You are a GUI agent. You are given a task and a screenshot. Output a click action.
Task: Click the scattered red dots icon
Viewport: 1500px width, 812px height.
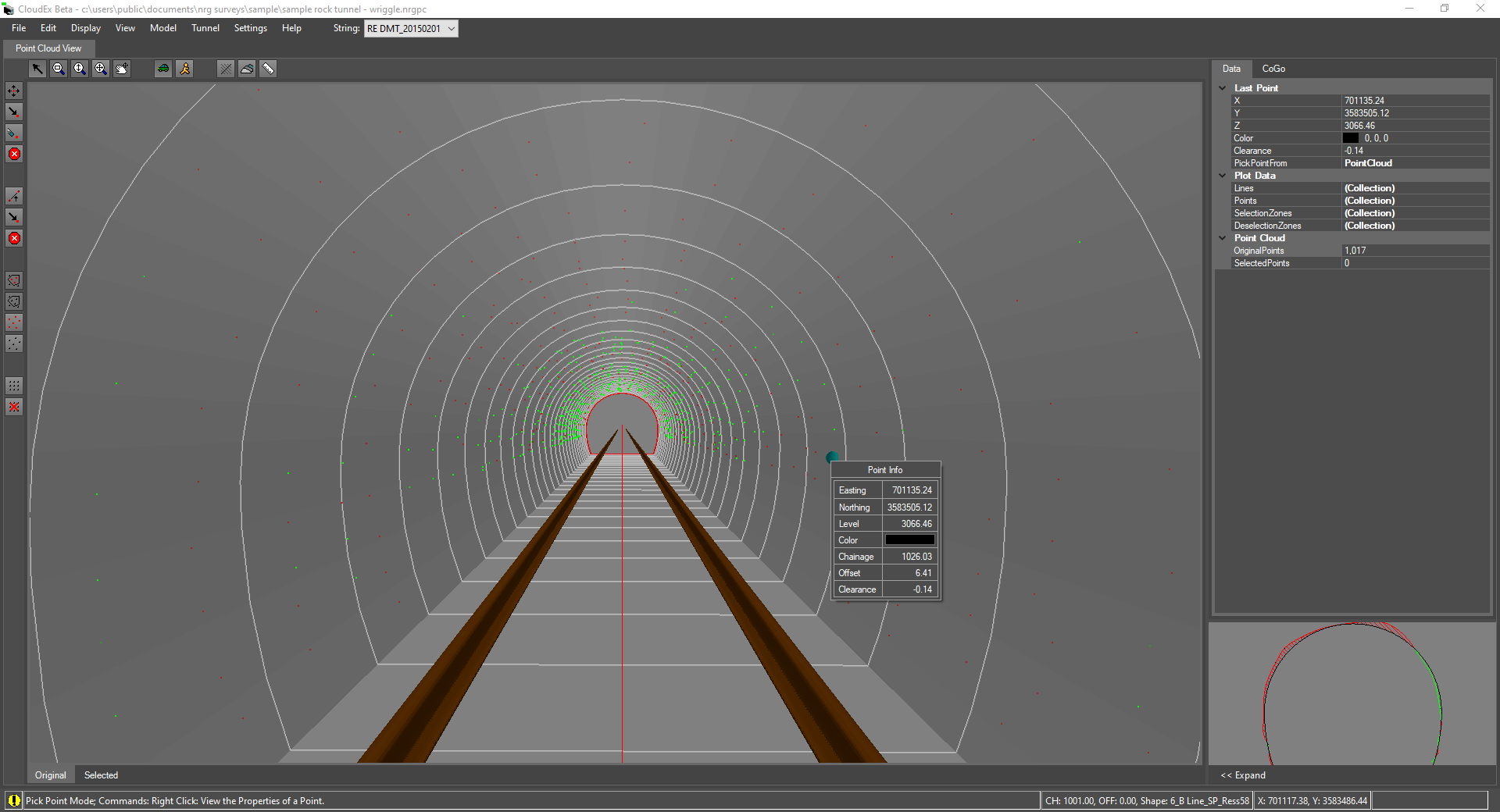(x=14, y=322)
